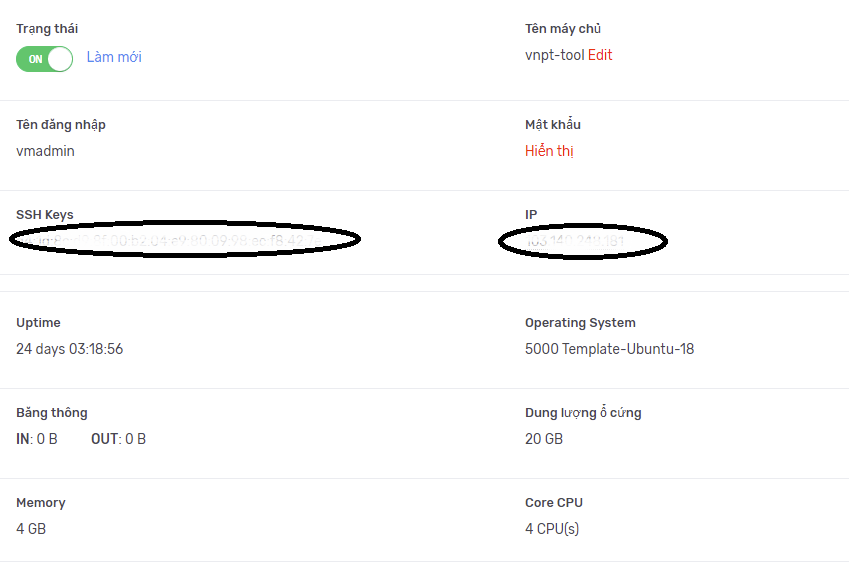This screenshot has height=572, width=849.
Task: Toggle the Trạng thái ON switch
Action: (x=44, y=58)
